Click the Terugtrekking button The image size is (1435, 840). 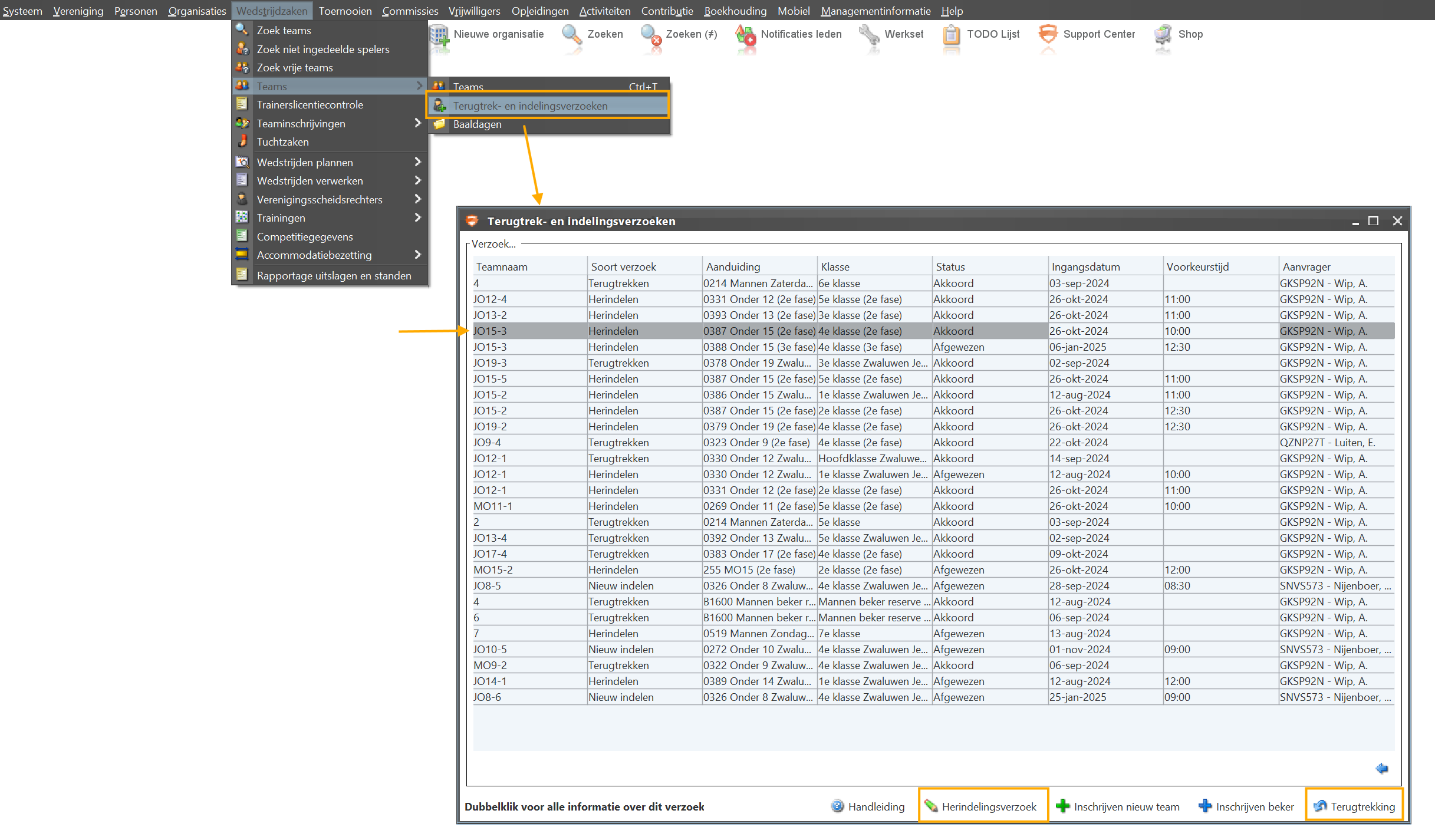pyautogui.click(x=1355, y=806)
